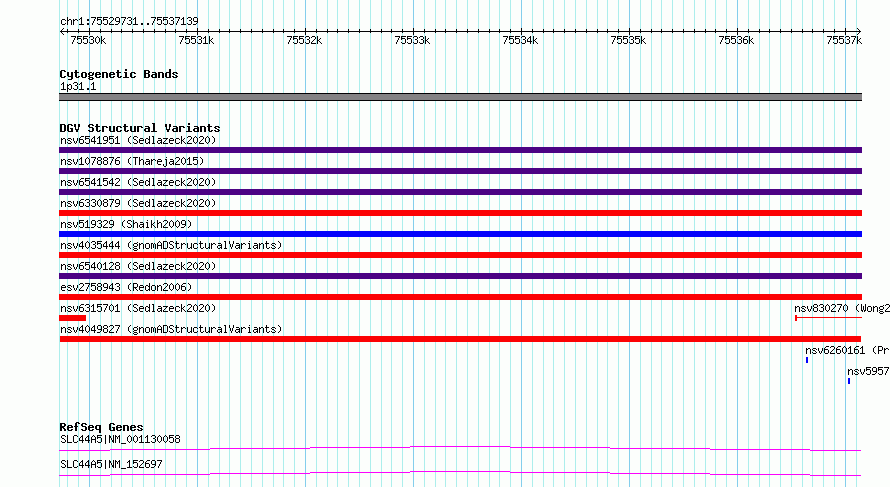Click the 75532k ruler tick label
Image resolution: width=890 pixels, height=487 pixels.
click(x=304, y=40)
